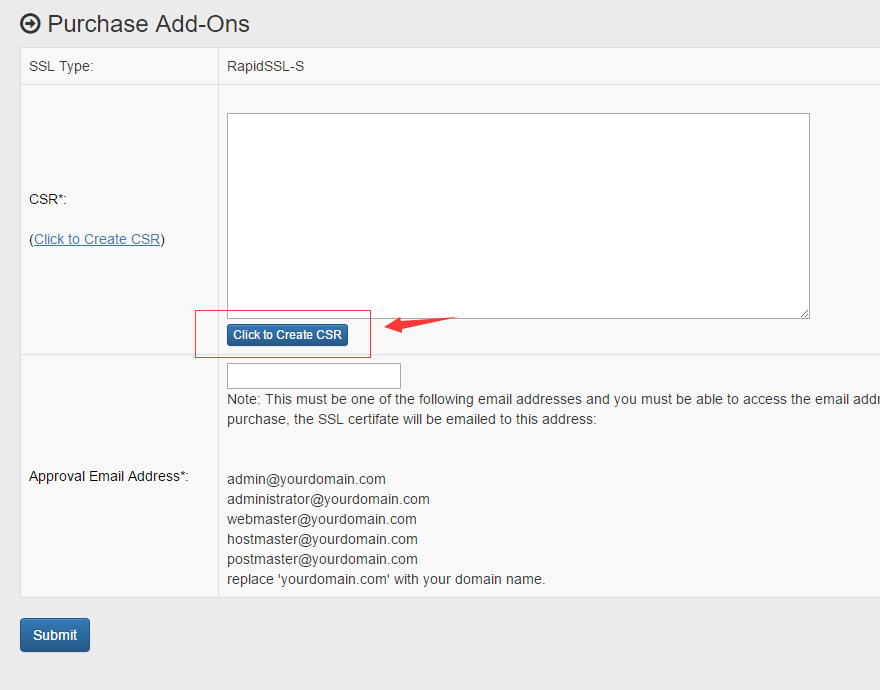The height and width of the screenshot is (690, 880).
Task: Click the CSR* field label
Action: click(x=47, y=199)
